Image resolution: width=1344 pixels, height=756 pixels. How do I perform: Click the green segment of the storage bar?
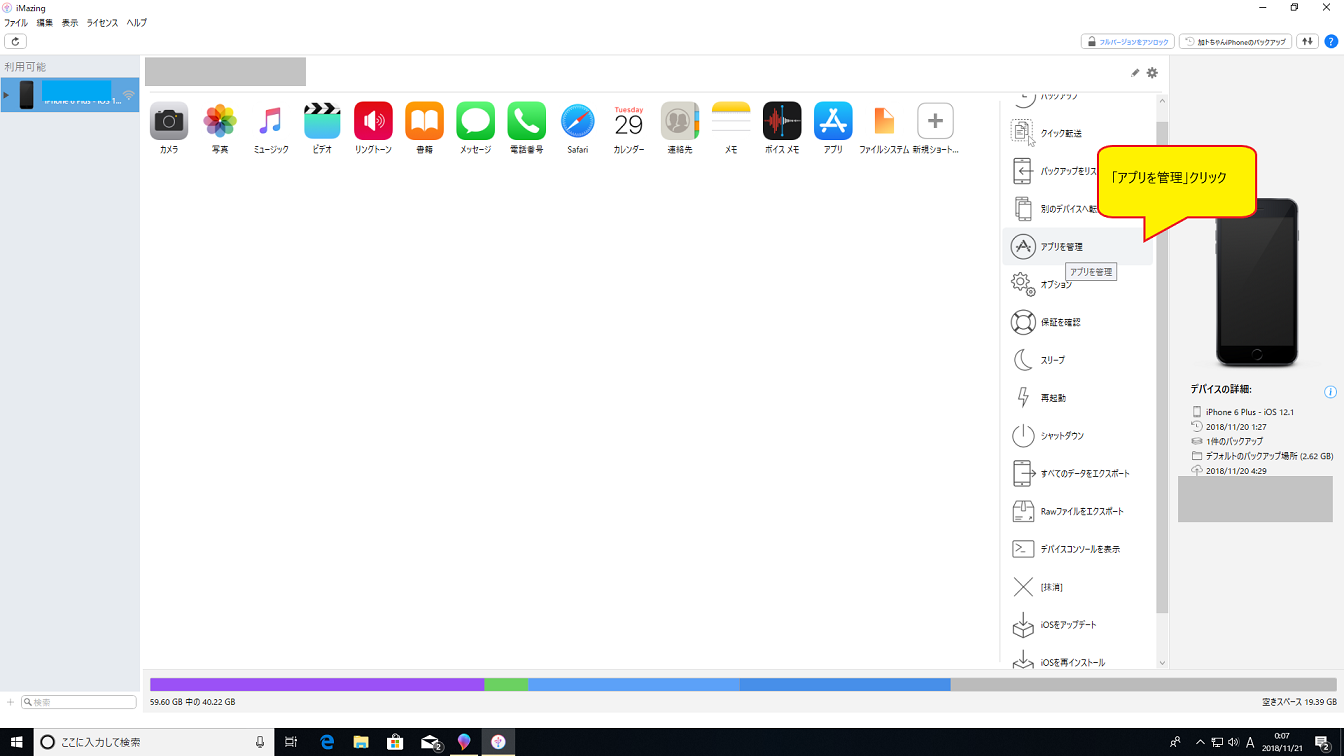tap(506, 685)
